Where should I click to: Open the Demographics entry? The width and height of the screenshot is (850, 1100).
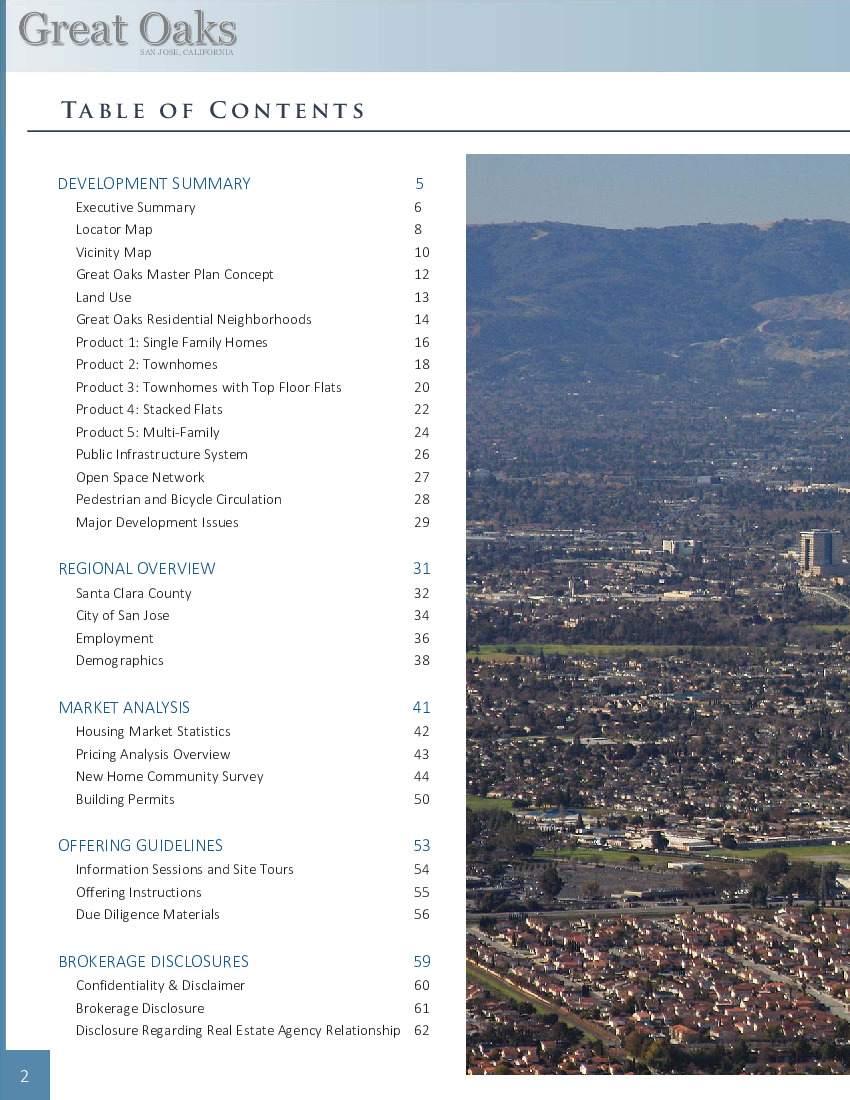(119, 661)
